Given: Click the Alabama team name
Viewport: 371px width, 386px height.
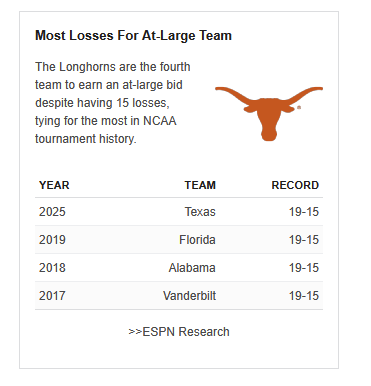Looking at the screenshot, I should (x=192, y=268).
